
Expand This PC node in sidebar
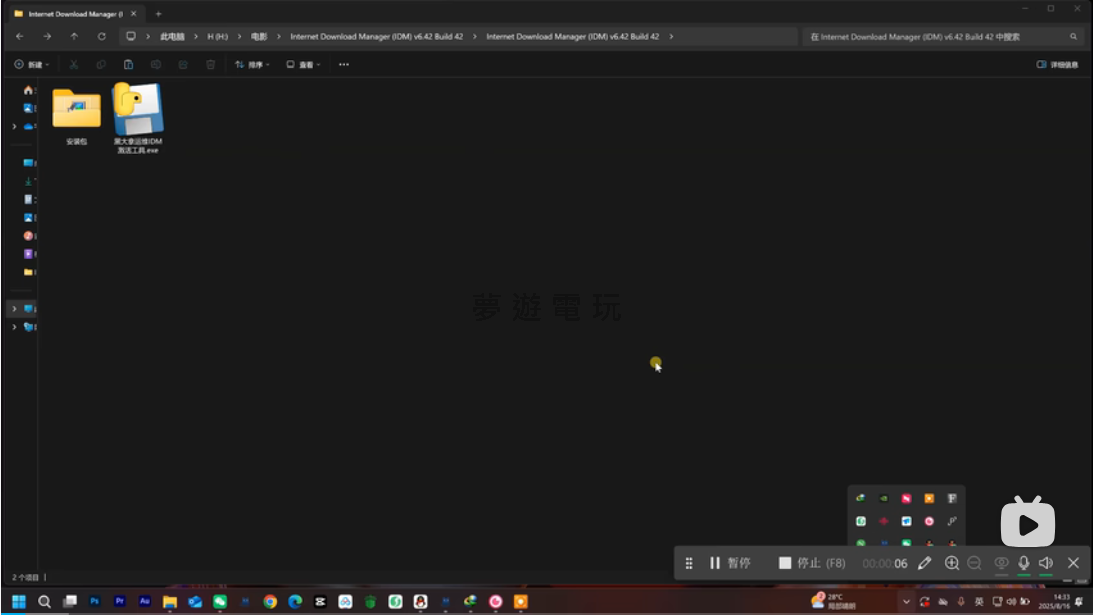coord(14,308)
